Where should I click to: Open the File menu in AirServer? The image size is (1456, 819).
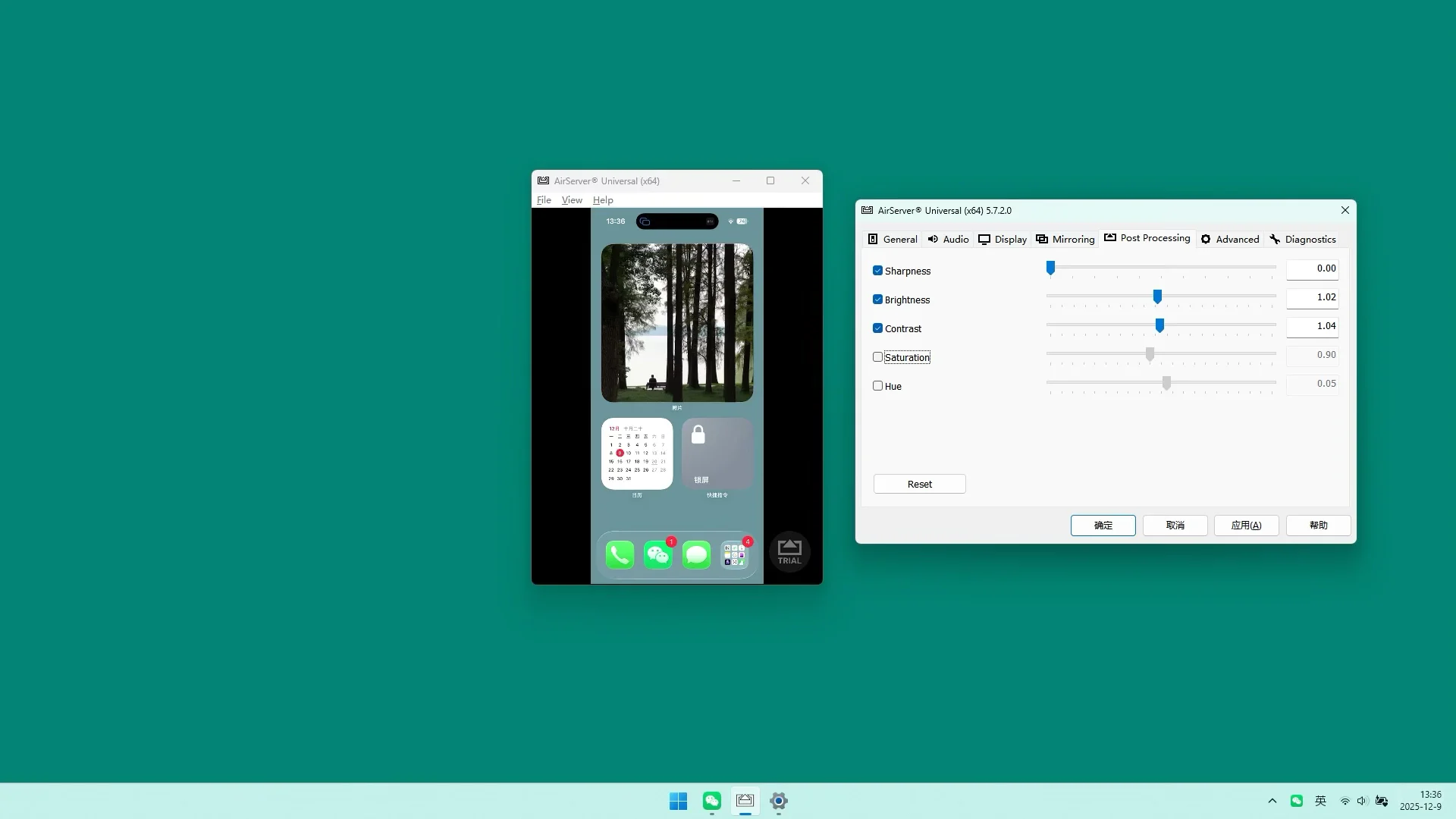click(544, 199)
